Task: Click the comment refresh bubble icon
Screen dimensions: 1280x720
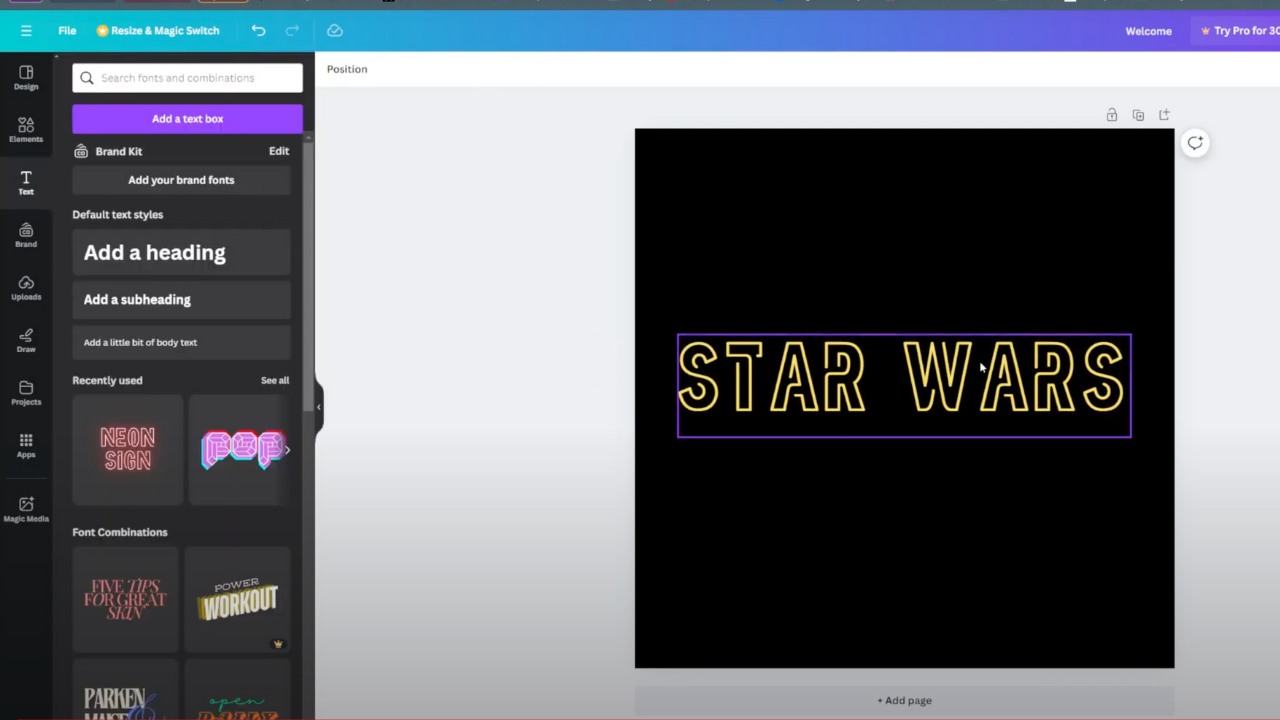Action: (x=1195, y=143)
